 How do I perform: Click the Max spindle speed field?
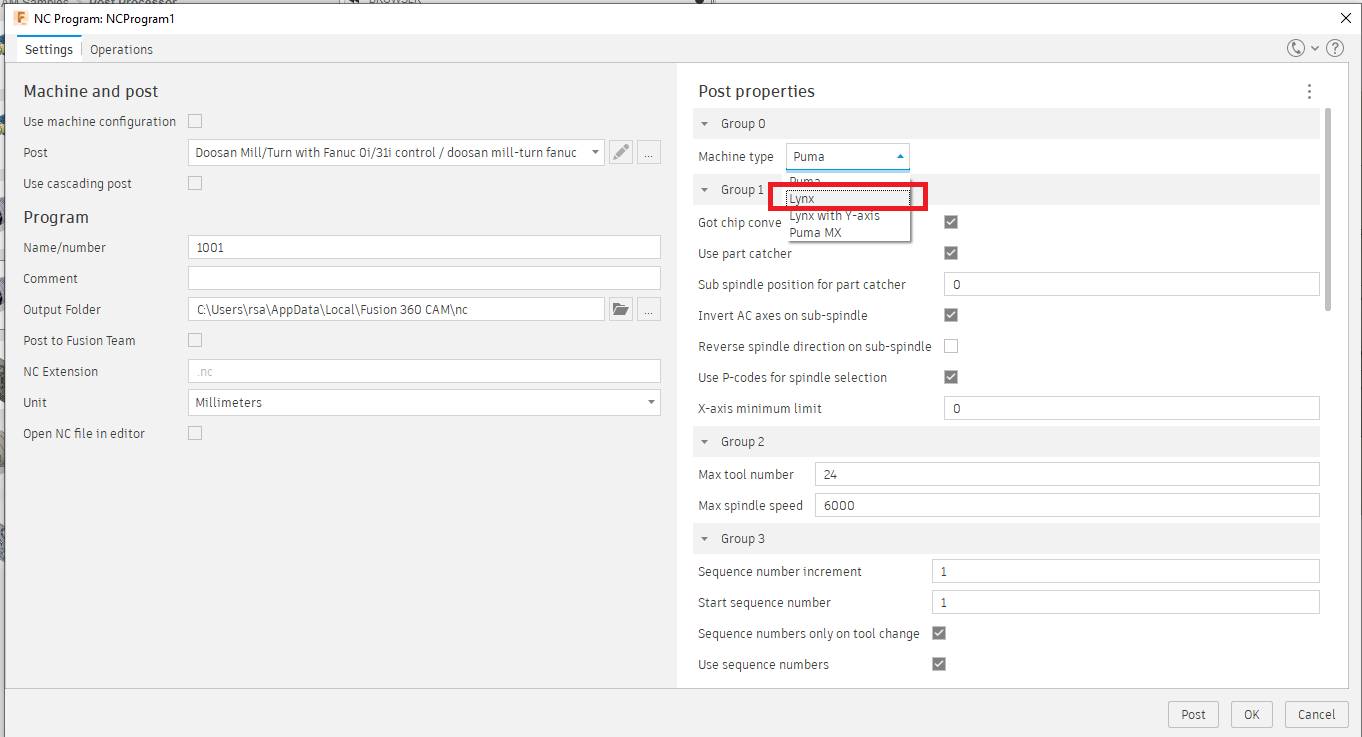[x=1067, y=506]
